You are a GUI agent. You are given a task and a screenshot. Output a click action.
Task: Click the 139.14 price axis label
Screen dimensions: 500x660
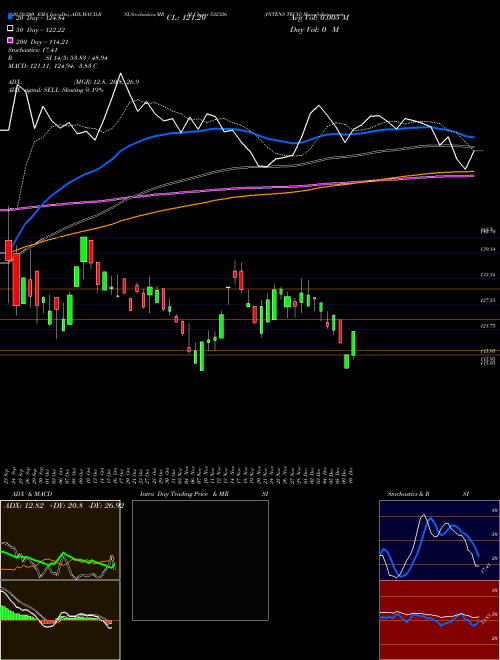[487, 250]
